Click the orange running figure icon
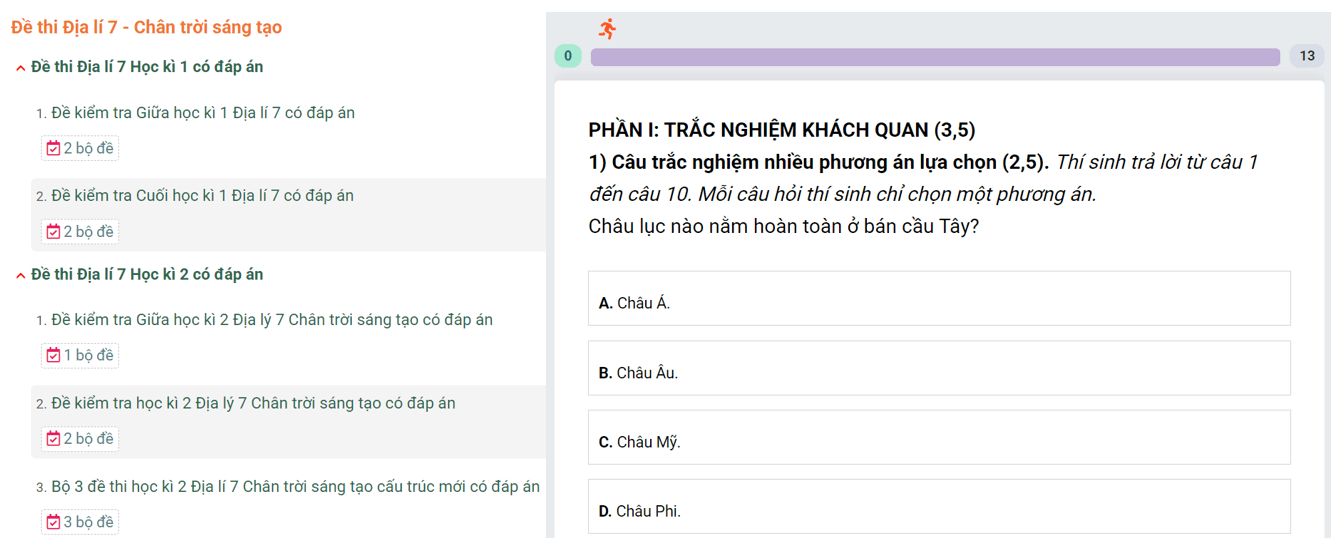1338x545 pixels. 607,29
